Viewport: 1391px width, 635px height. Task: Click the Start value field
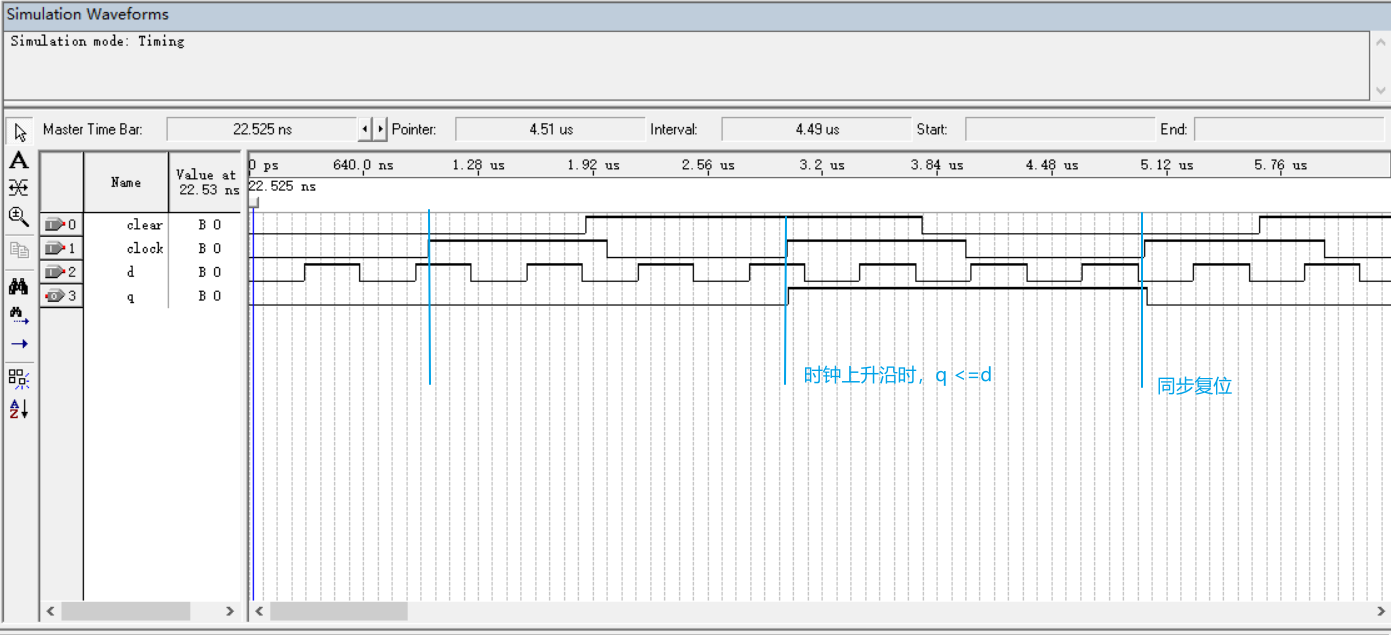[x=1060, y=129]
